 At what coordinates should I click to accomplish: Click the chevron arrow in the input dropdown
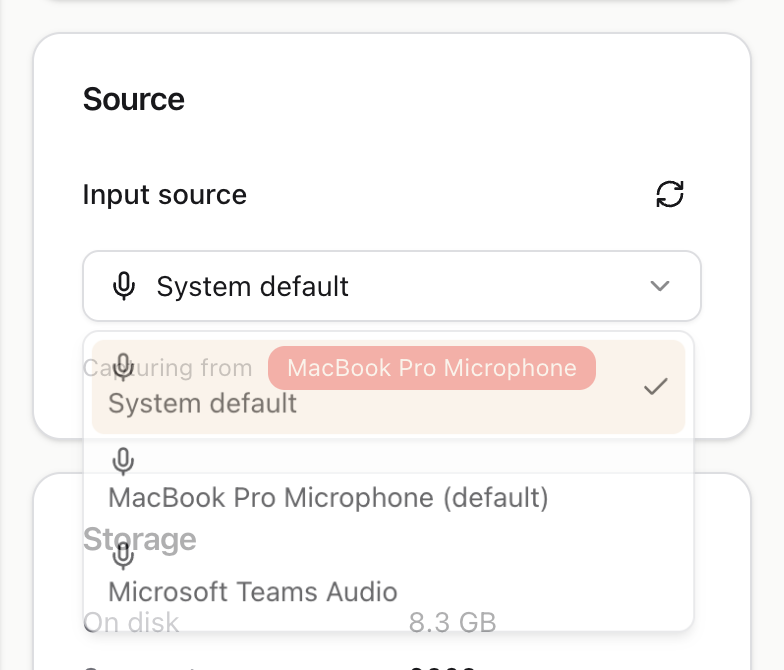point(660,286)
